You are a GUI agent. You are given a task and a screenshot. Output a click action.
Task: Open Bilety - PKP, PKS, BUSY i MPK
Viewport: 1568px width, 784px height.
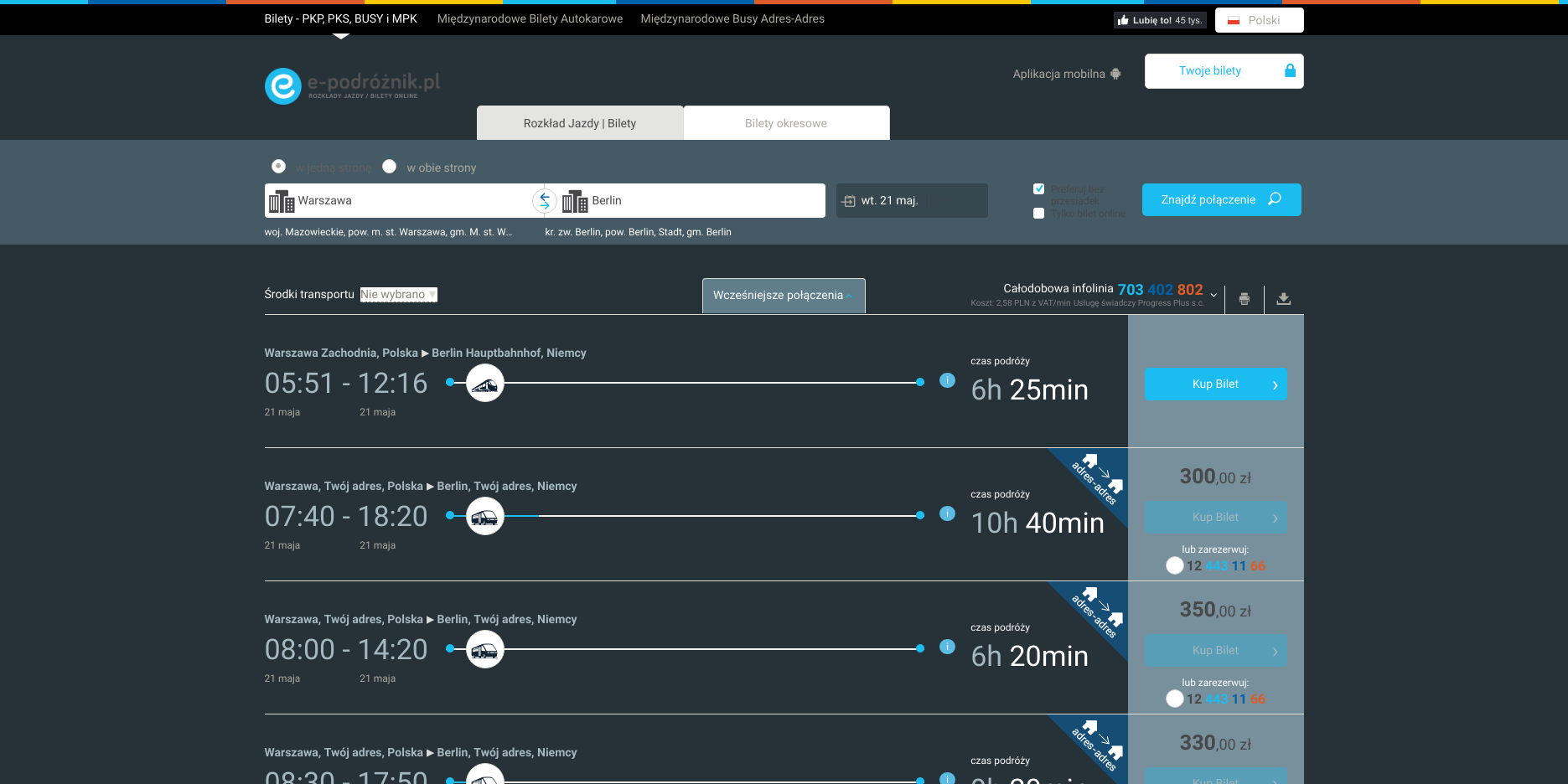coord(341,18)
